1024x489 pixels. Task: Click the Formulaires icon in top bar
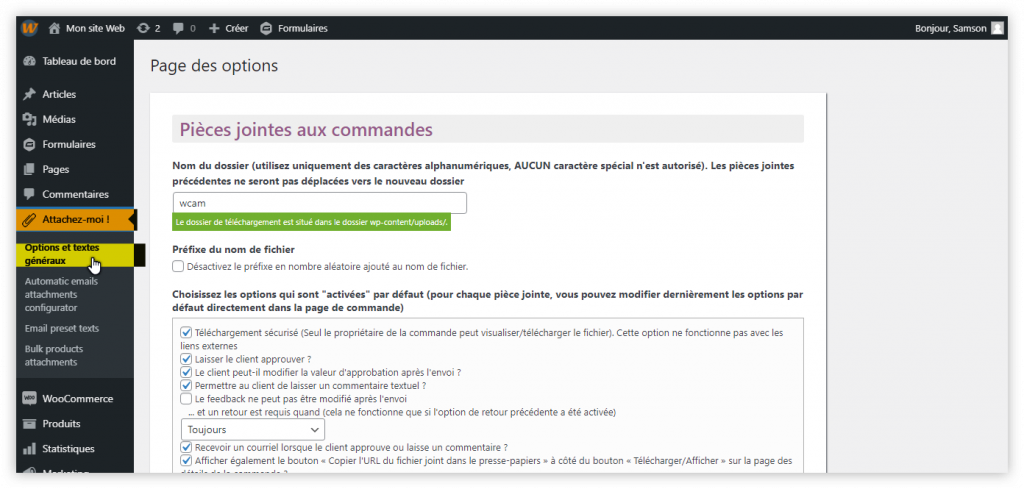tap(266, 28)
